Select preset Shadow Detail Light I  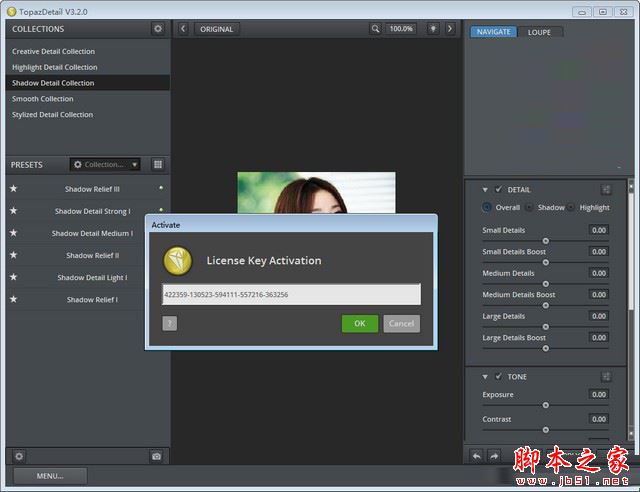click(x=92, y=277)
